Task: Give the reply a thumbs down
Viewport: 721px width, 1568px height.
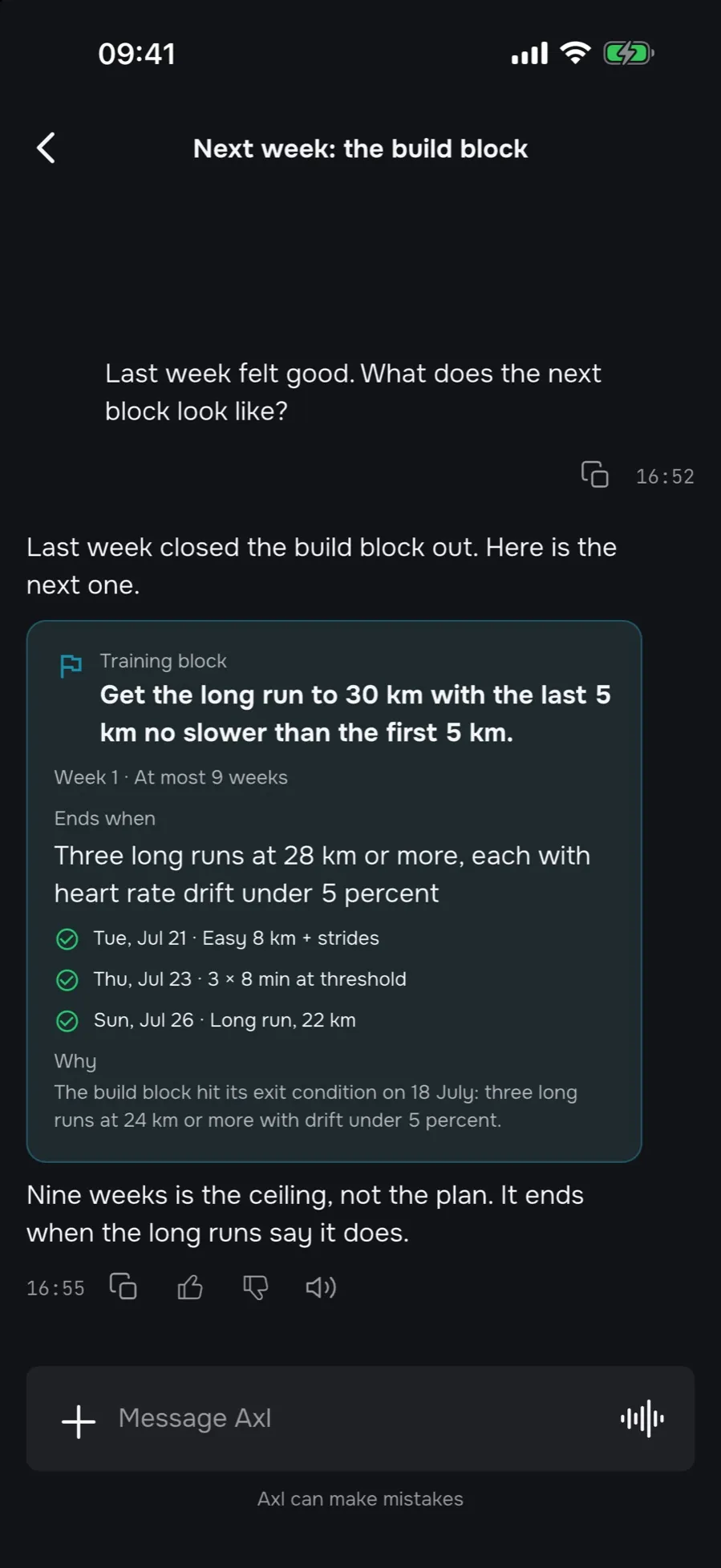Action: point(255,1287)
